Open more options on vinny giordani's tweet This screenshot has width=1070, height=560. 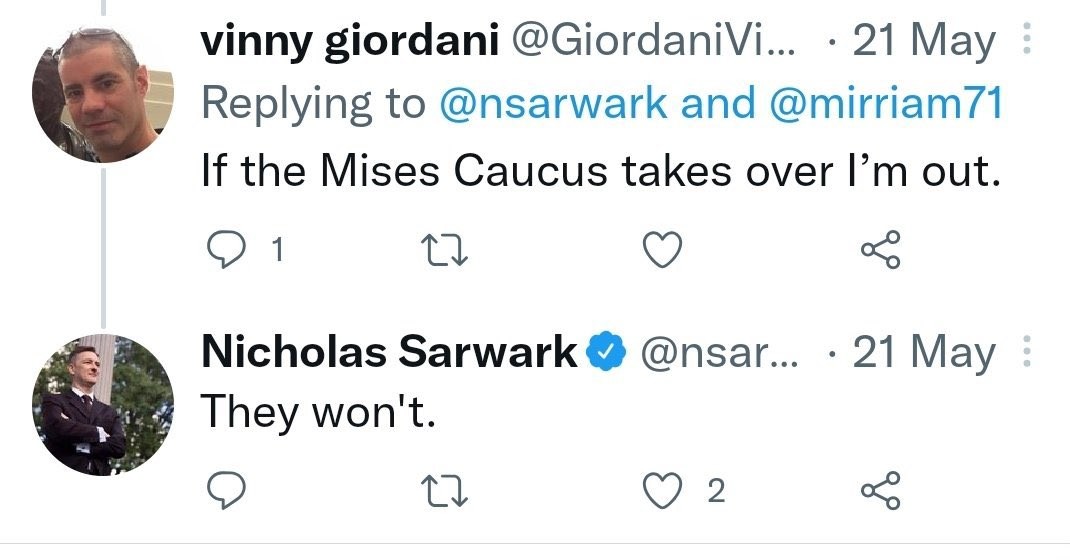point(1023,42)
